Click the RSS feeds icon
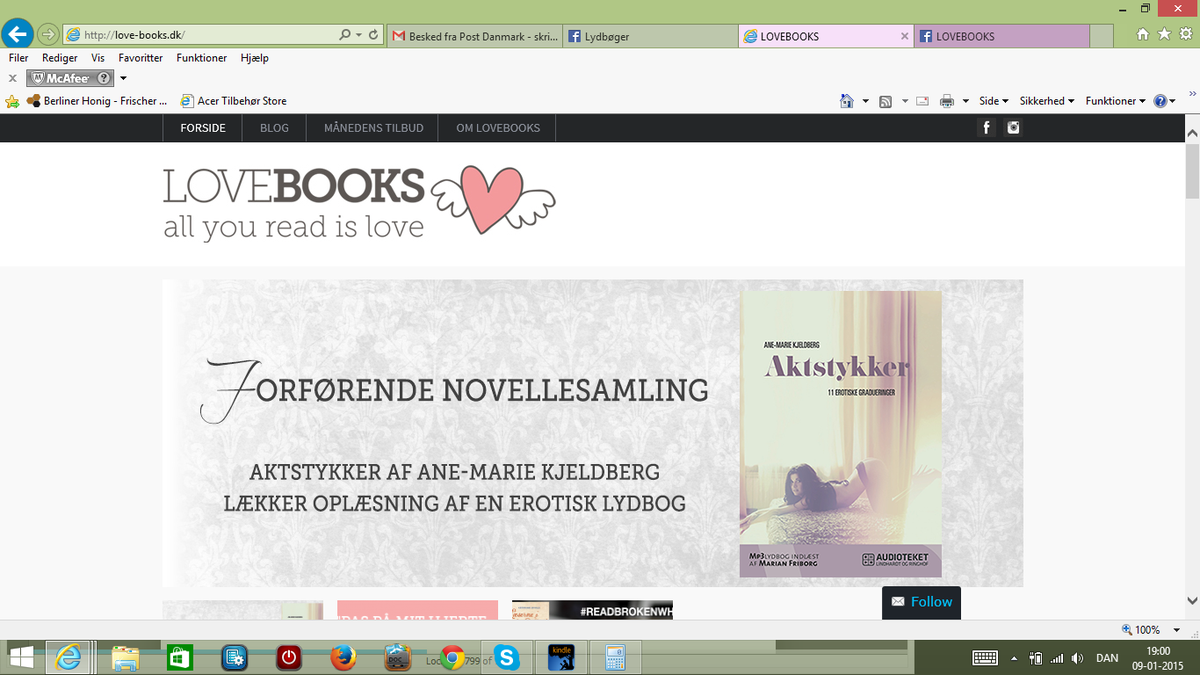The width and height of the screenshot is (1200, 675). (885, 101)
